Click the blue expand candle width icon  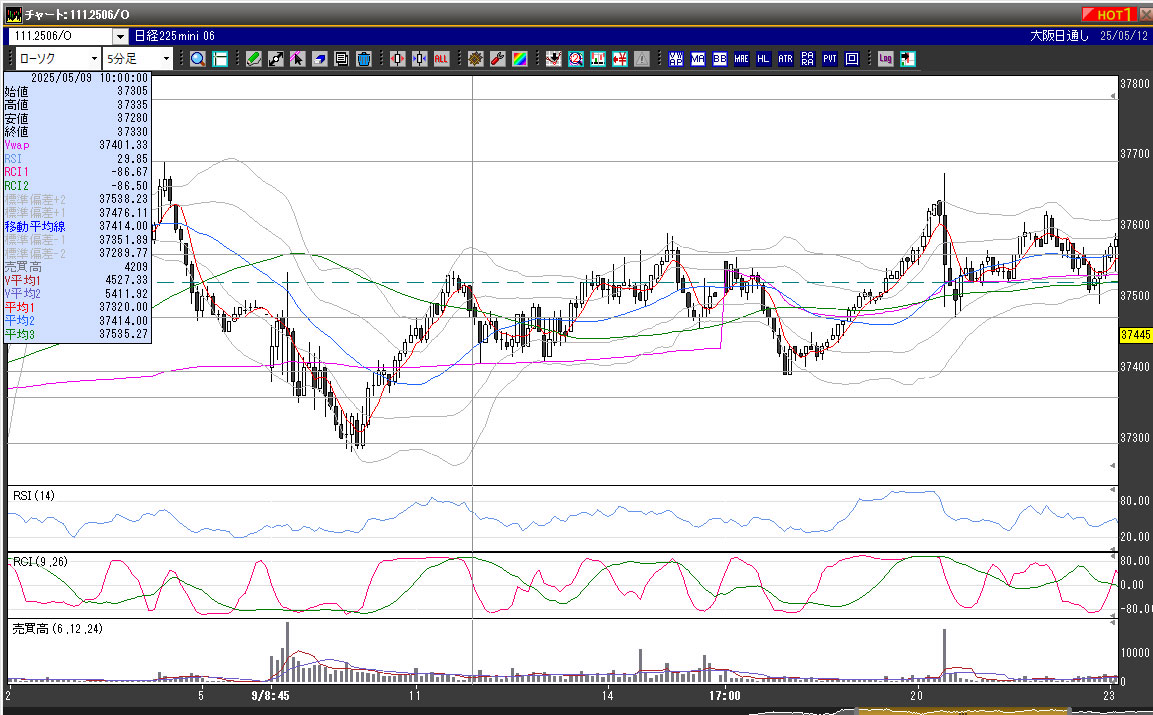pyautogui.click(x=420, y=59)
